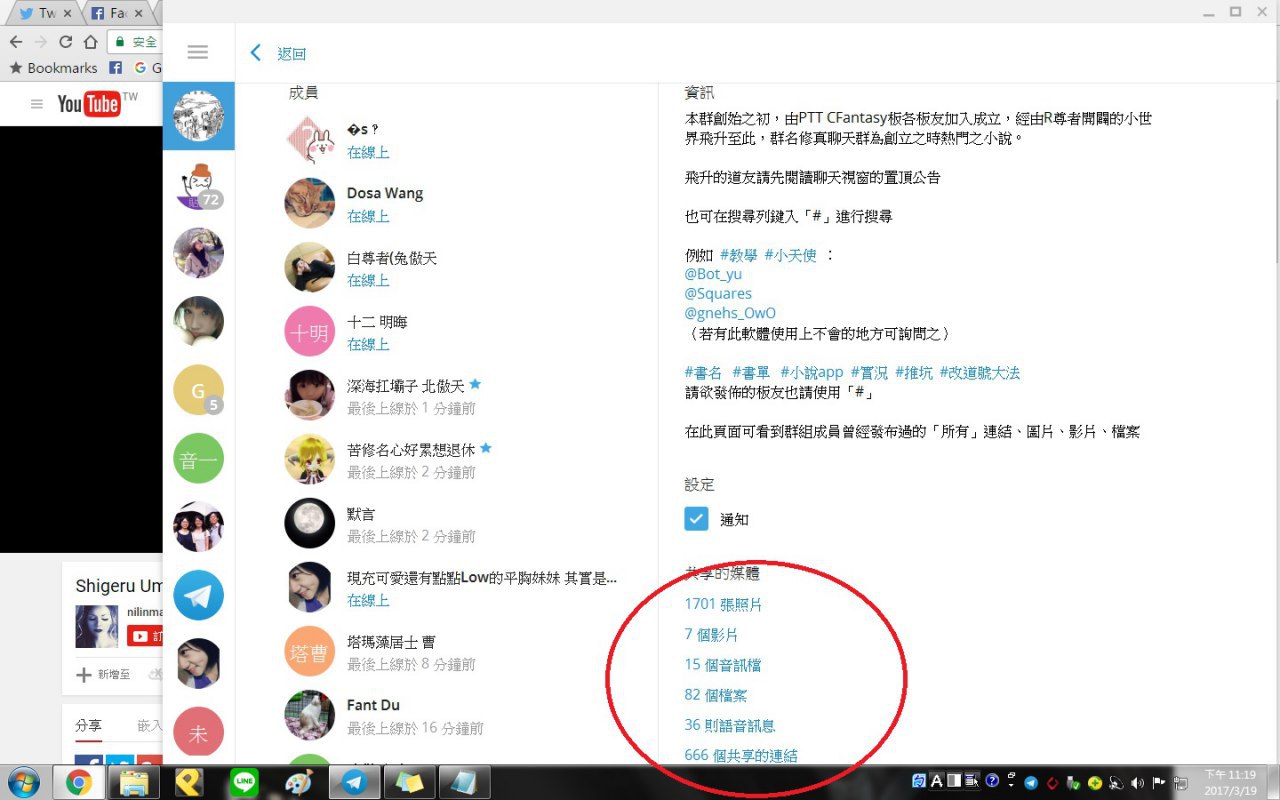Open LINE from the Windows taskbar
Viewport: 1280px width, 800px height.
pyautogui.click(x=244, y=781)
